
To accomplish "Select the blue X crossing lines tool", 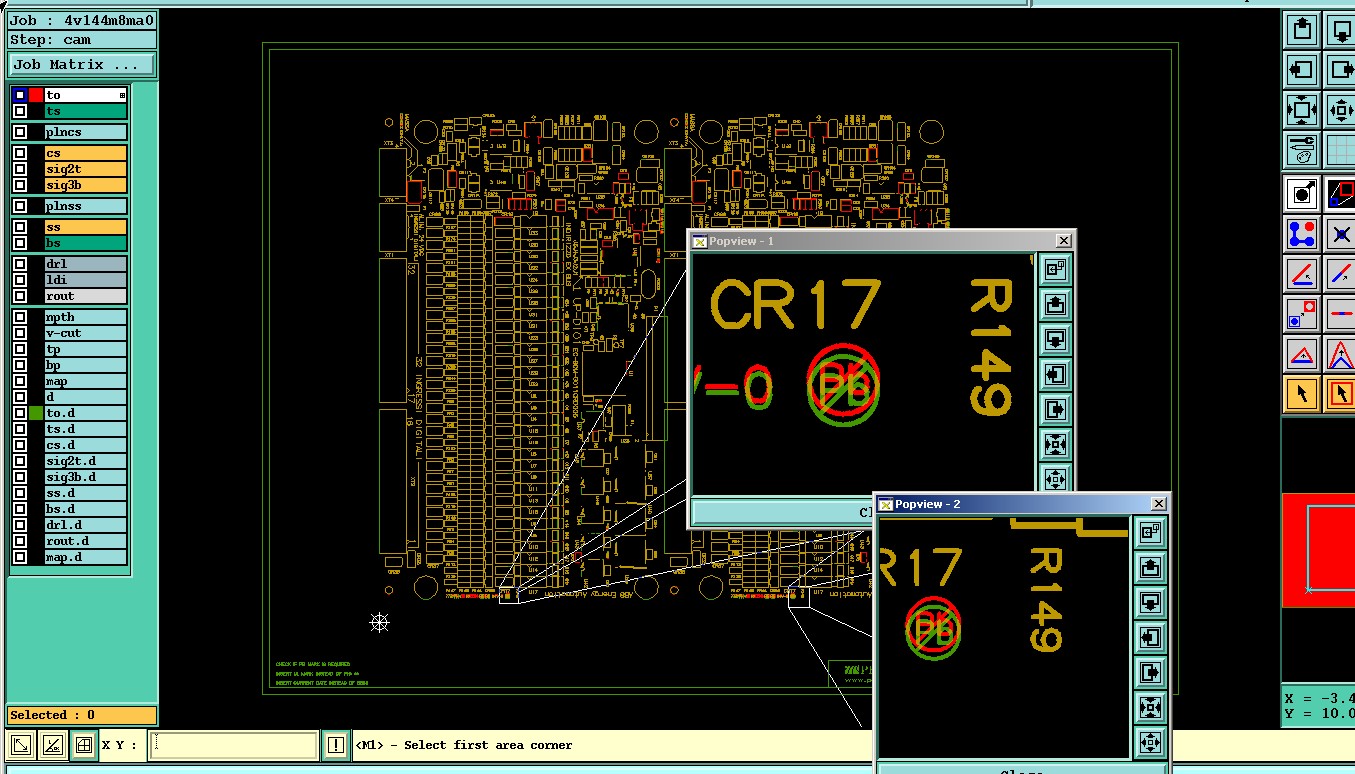I will tap(1340, 233).
